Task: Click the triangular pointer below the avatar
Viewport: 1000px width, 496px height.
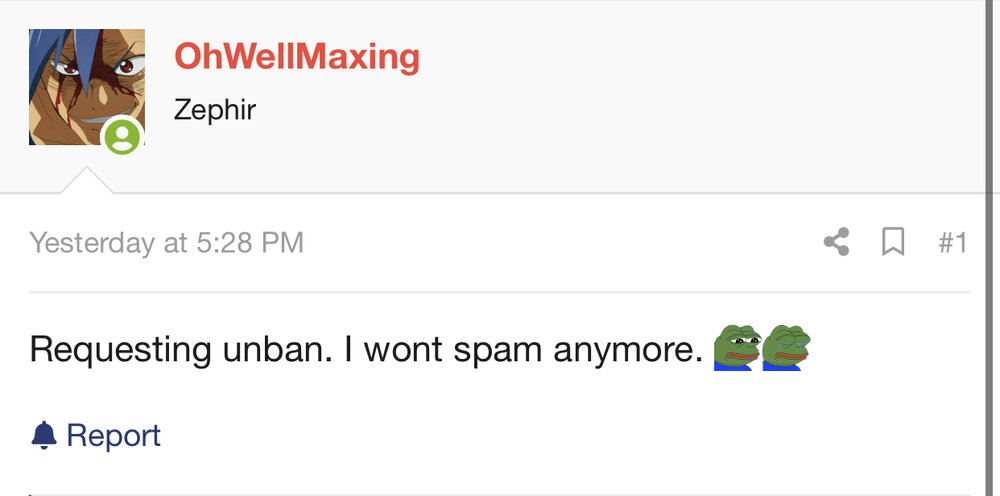Action: click(86, 182)
